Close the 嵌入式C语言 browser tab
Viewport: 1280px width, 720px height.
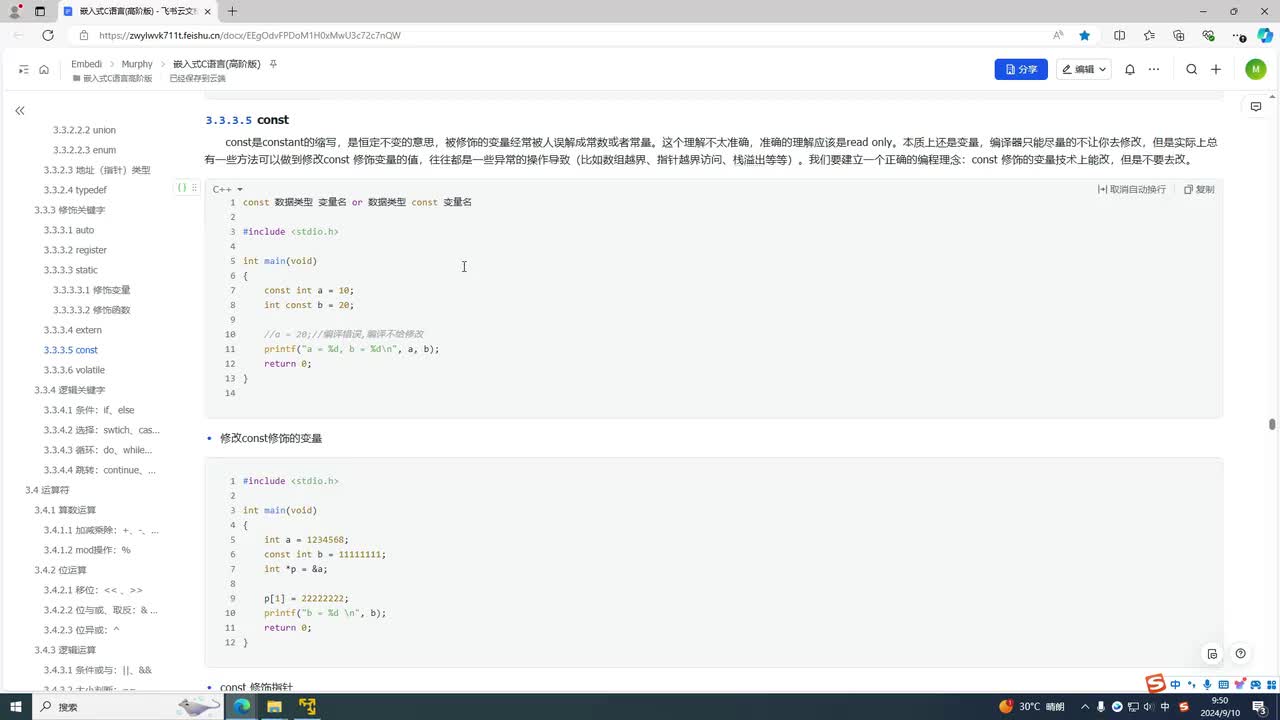tap(207, 11)
